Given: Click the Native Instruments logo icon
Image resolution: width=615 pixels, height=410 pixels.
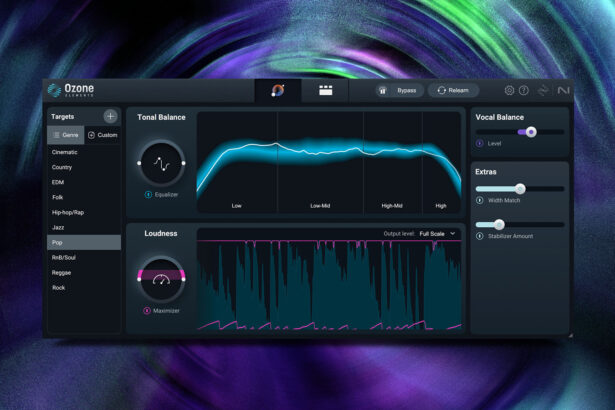Looking at the screenshot, I should coord(563,91).
